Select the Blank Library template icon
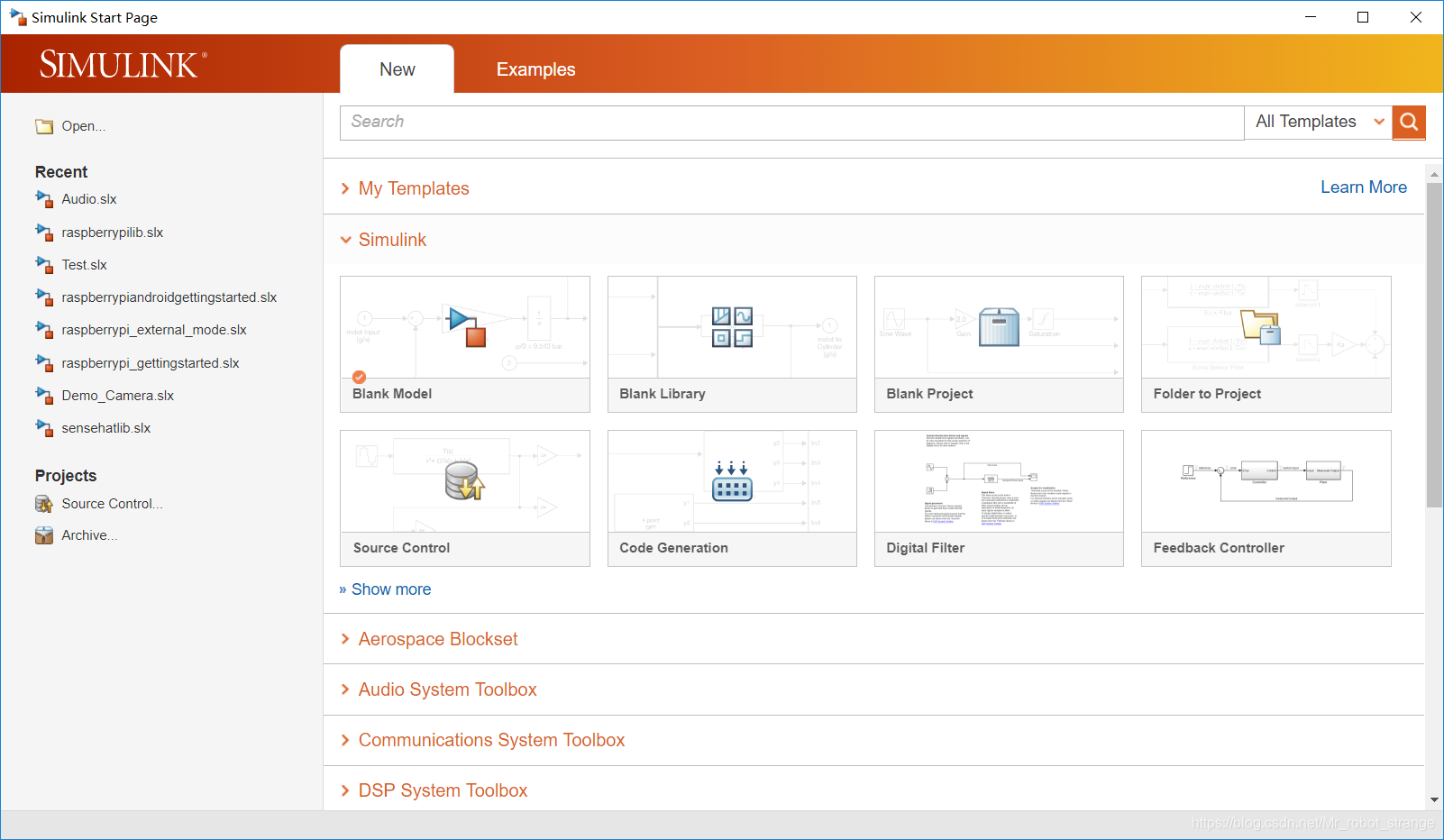This screenshot has height=840, width=1444. click(x=732, y=327)
